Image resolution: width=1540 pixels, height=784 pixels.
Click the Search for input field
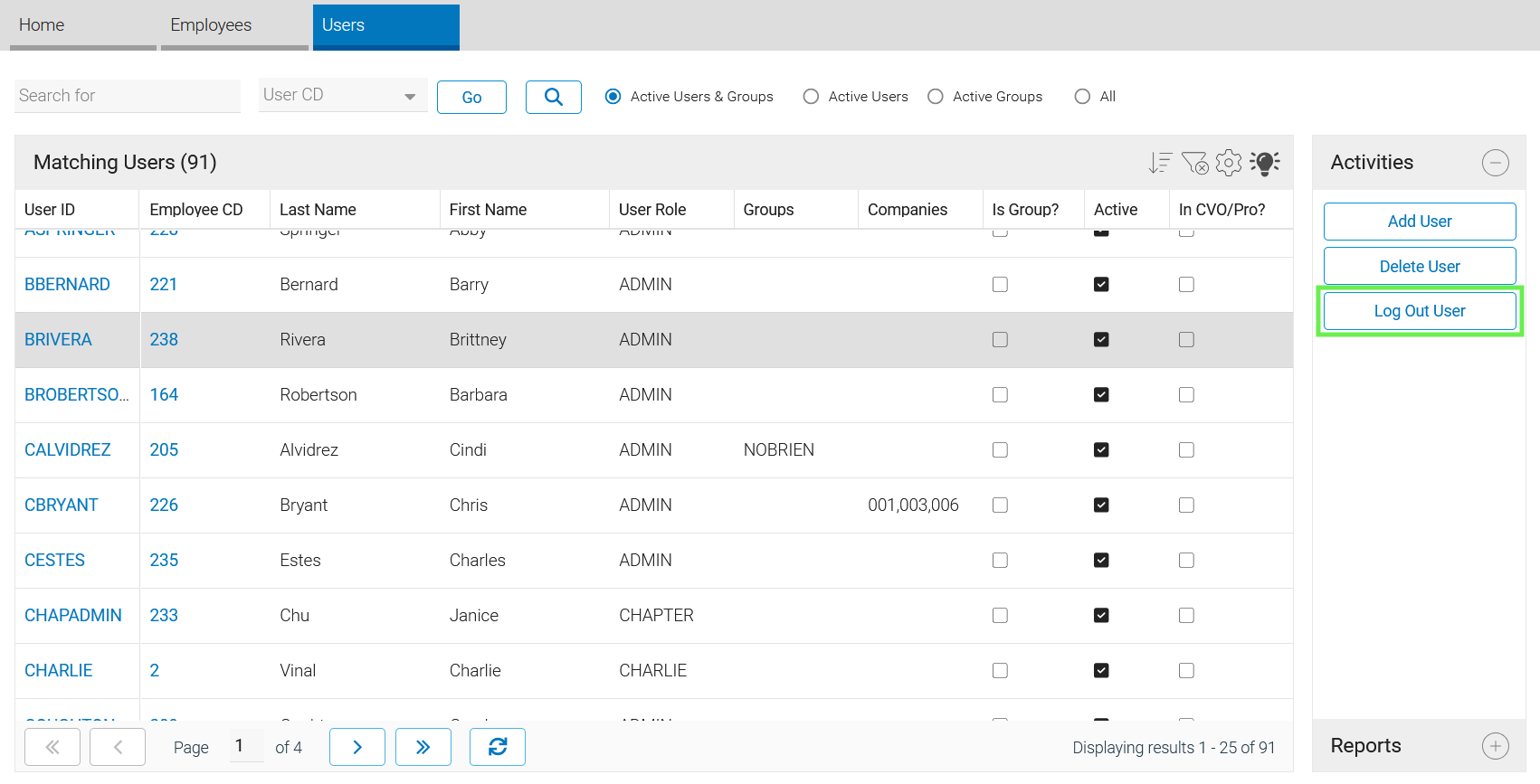coord(127,96)
